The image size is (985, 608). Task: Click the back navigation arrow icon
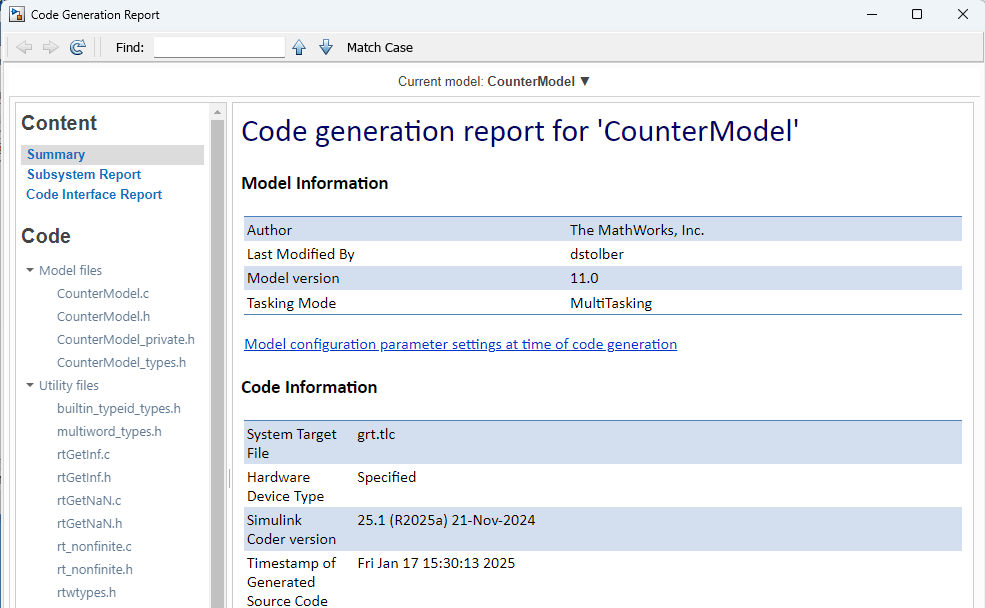point(24,47)
